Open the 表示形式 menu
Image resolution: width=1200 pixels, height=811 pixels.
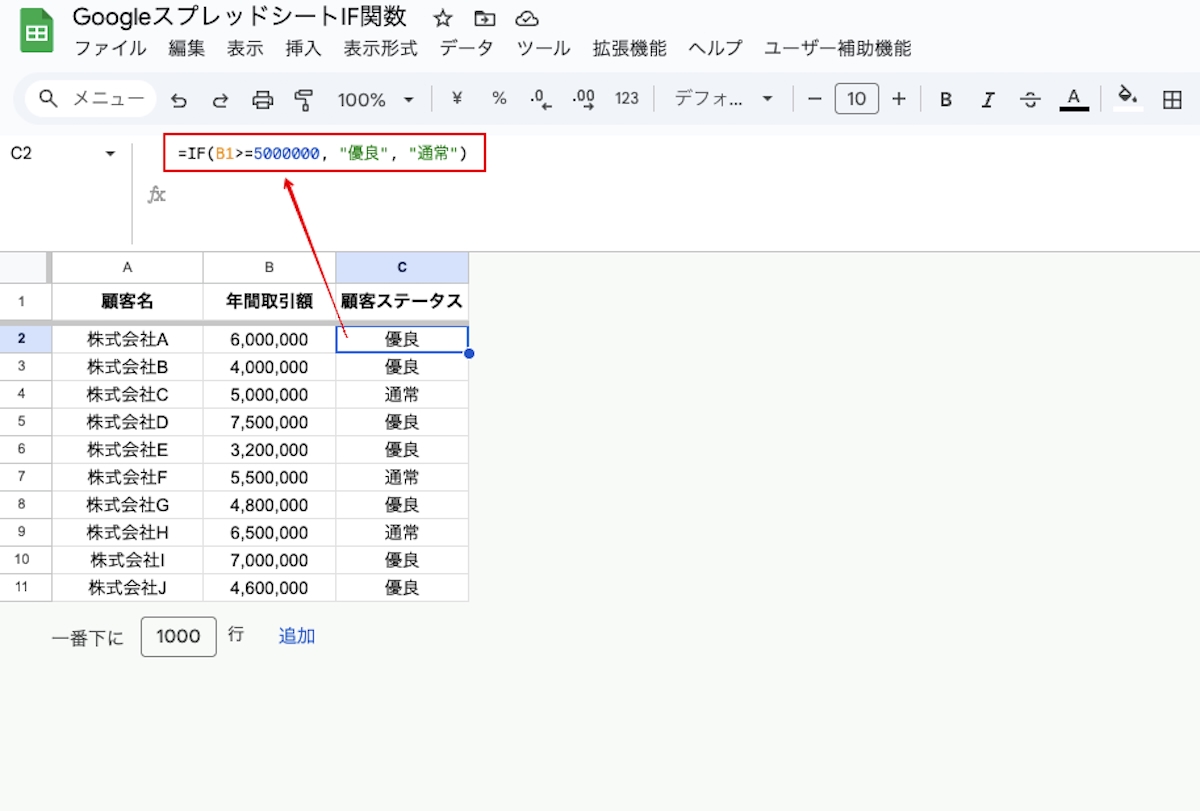pos(381,48)
